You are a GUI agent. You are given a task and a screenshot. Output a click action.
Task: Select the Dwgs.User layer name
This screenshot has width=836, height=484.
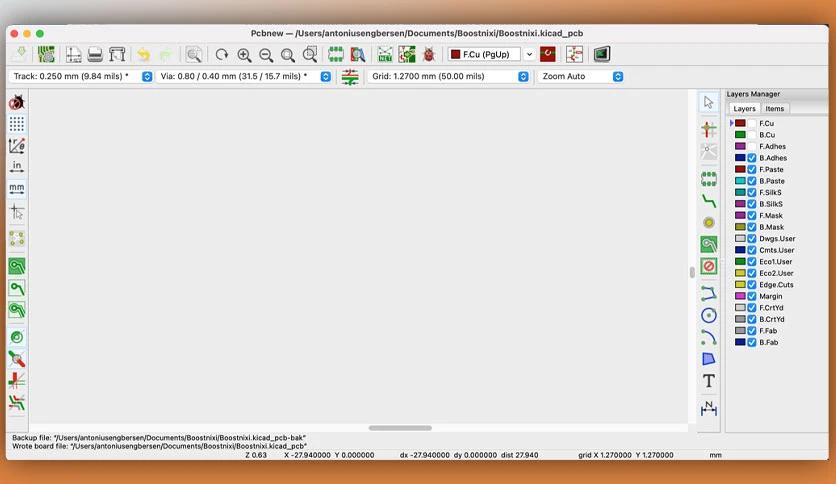[x=777, y=239]
